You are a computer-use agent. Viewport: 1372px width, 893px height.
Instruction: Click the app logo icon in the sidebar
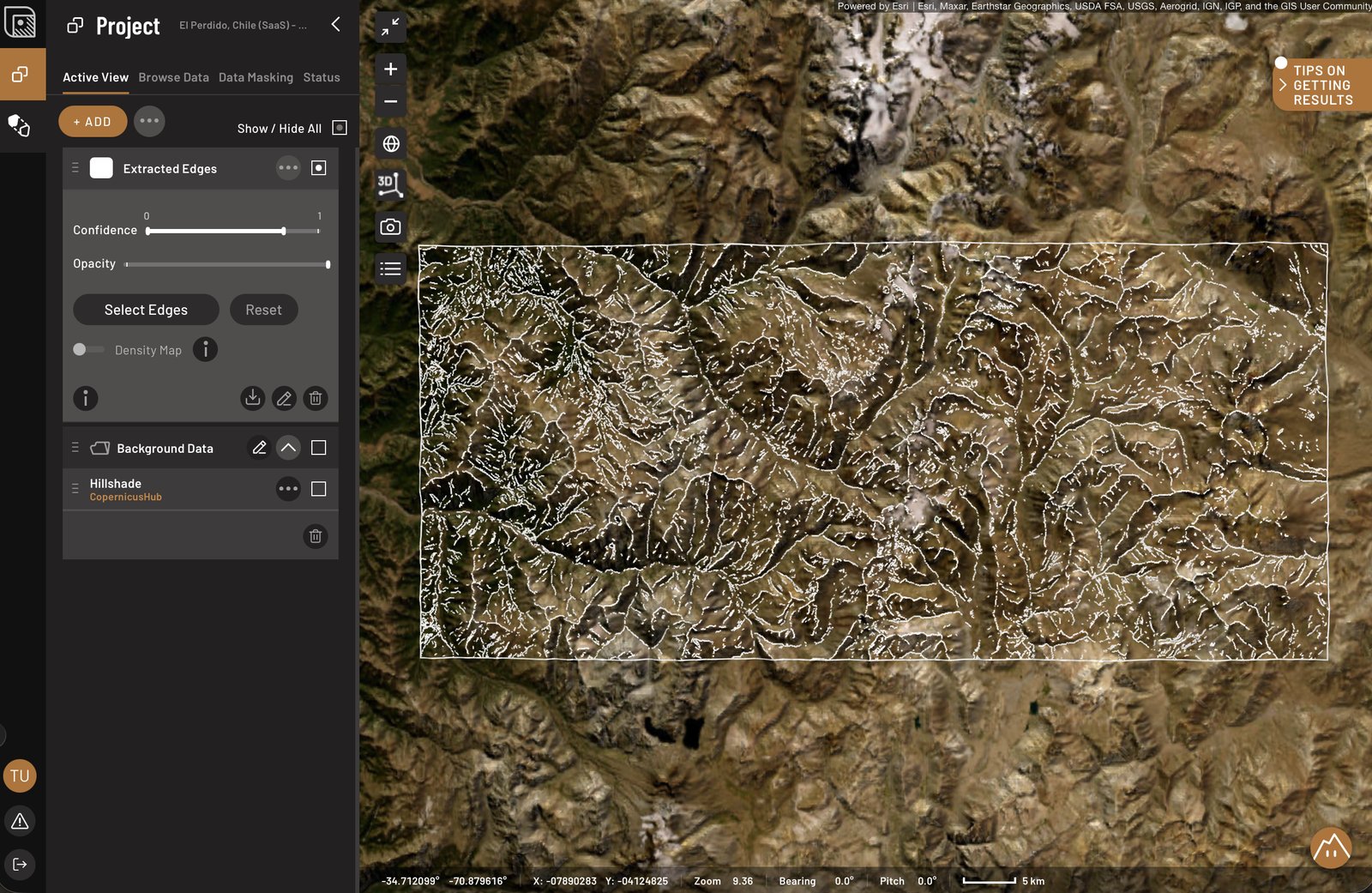(20, 22)
